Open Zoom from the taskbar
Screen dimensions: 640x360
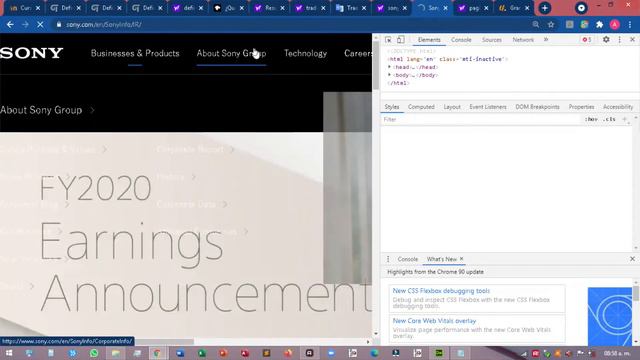click(331, 353)
